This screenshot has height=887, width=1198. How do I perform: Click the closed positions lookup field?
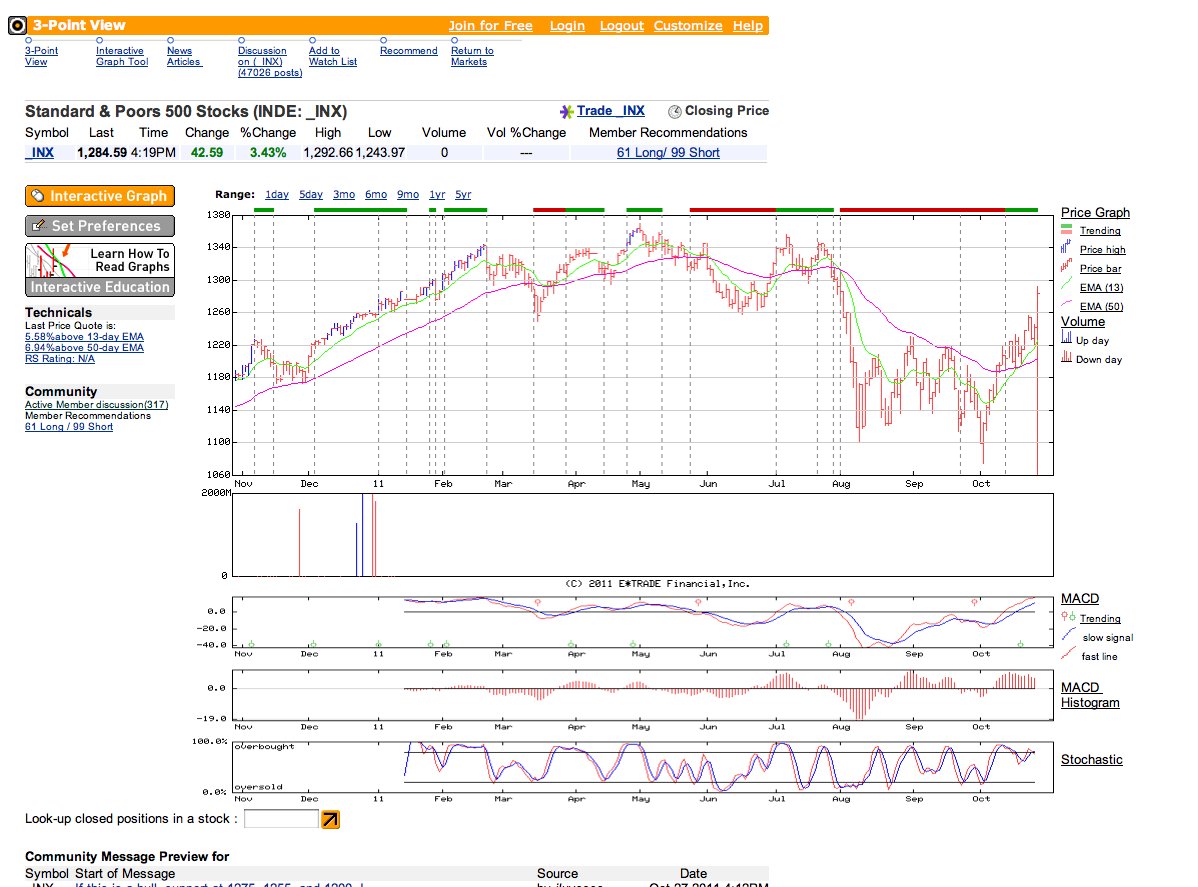(x=280, y=819)
